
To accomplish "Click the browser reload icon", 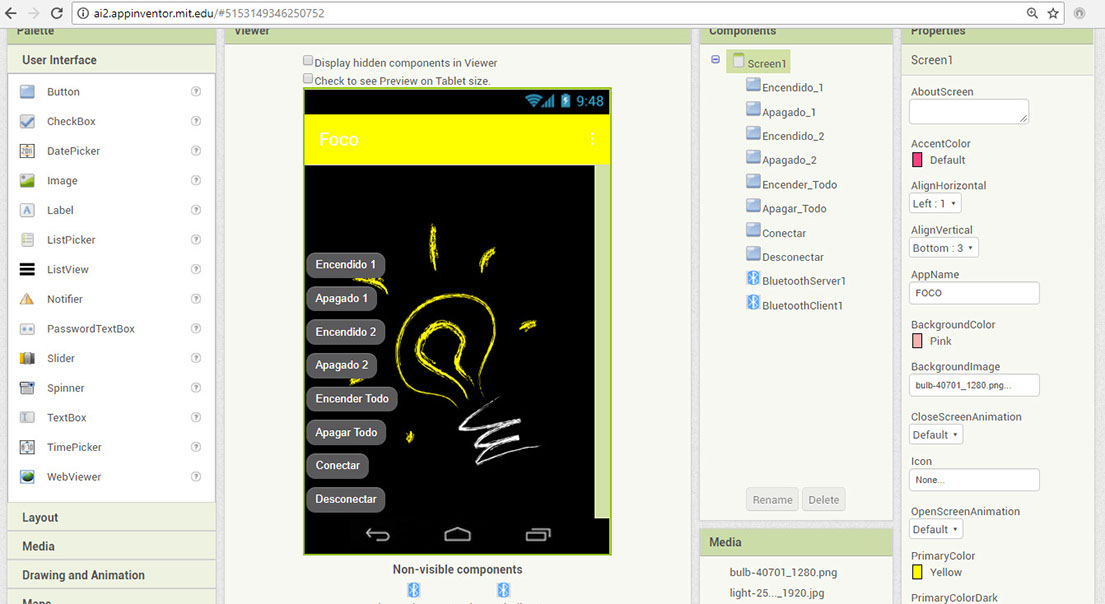I will tap(57, 13).
